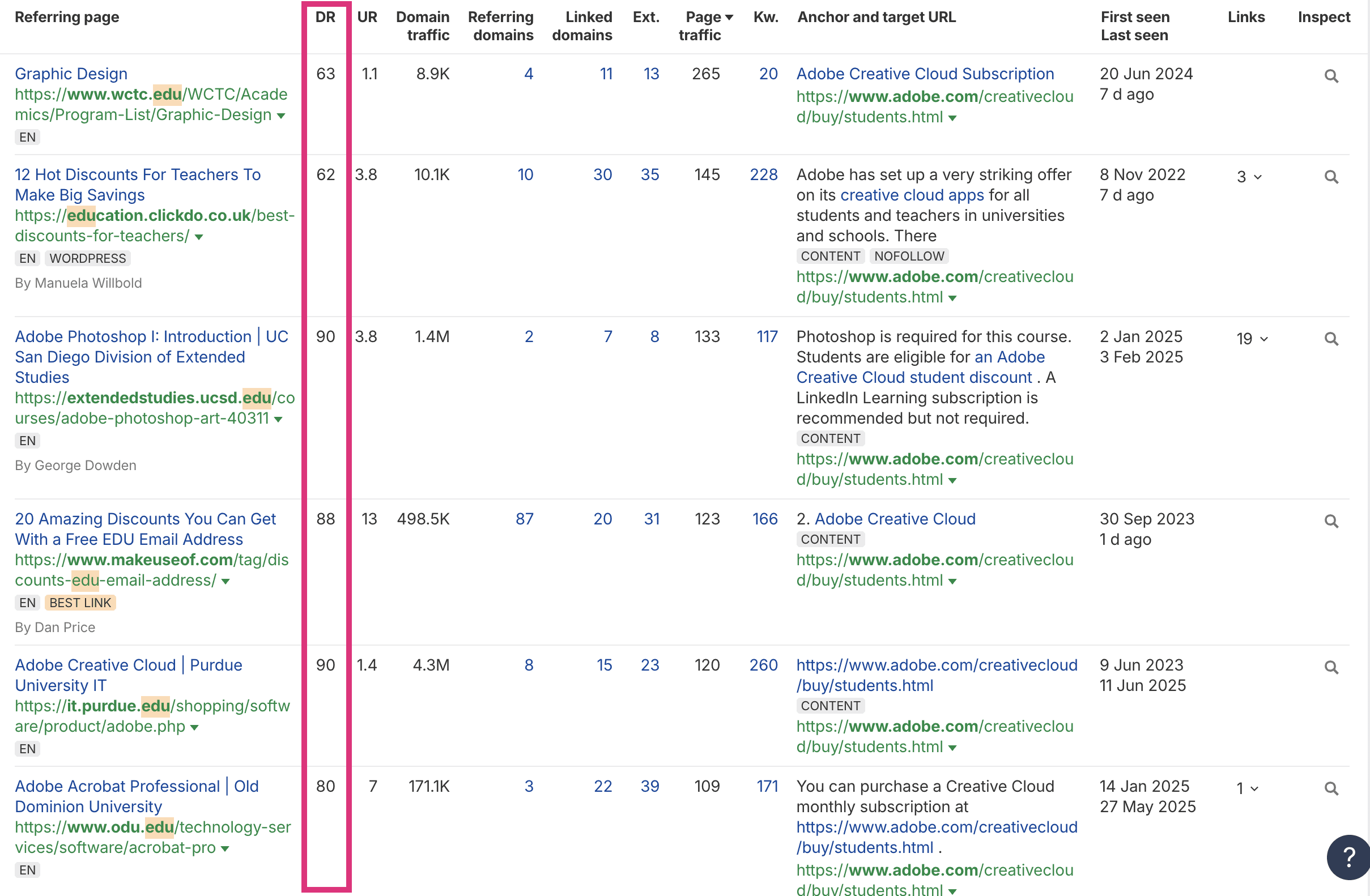
Task: Select domain traffic value 4.3M
Action: 431,665
